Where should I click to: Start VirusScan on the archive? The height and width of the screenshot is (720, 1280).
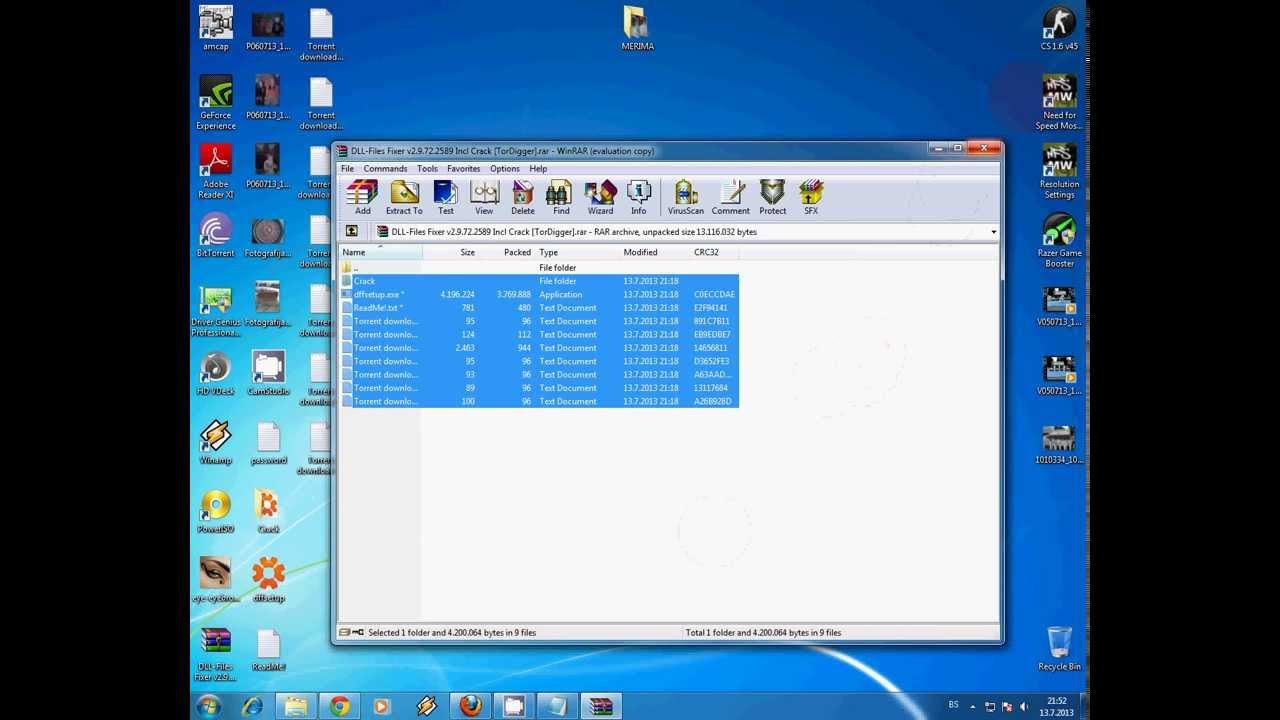(686, 197)
